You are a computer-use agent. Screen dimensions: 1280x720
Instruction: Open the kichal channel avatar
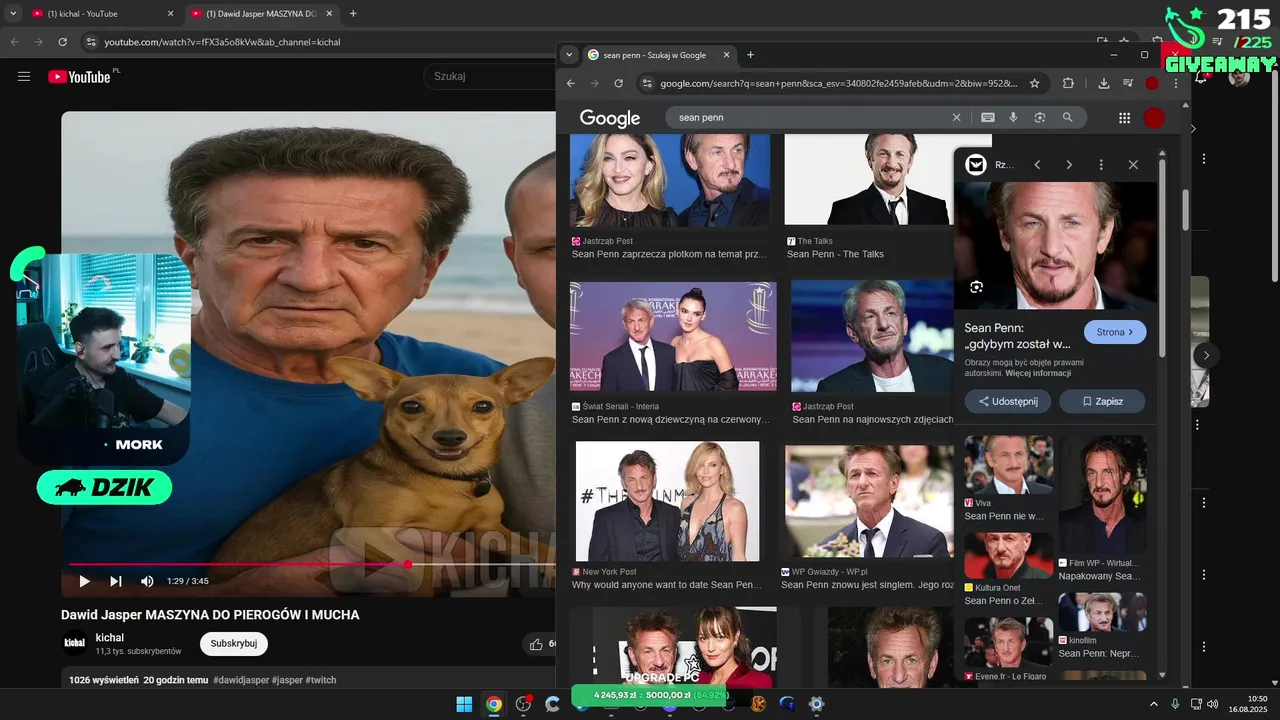click(74, 643)
